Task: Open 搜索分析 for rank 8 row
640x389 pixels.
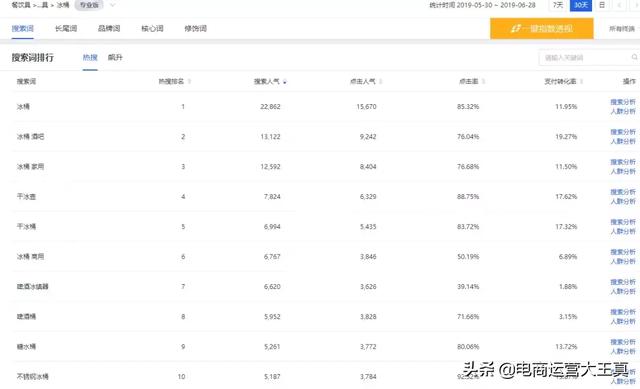Action: tap(623, 312)
